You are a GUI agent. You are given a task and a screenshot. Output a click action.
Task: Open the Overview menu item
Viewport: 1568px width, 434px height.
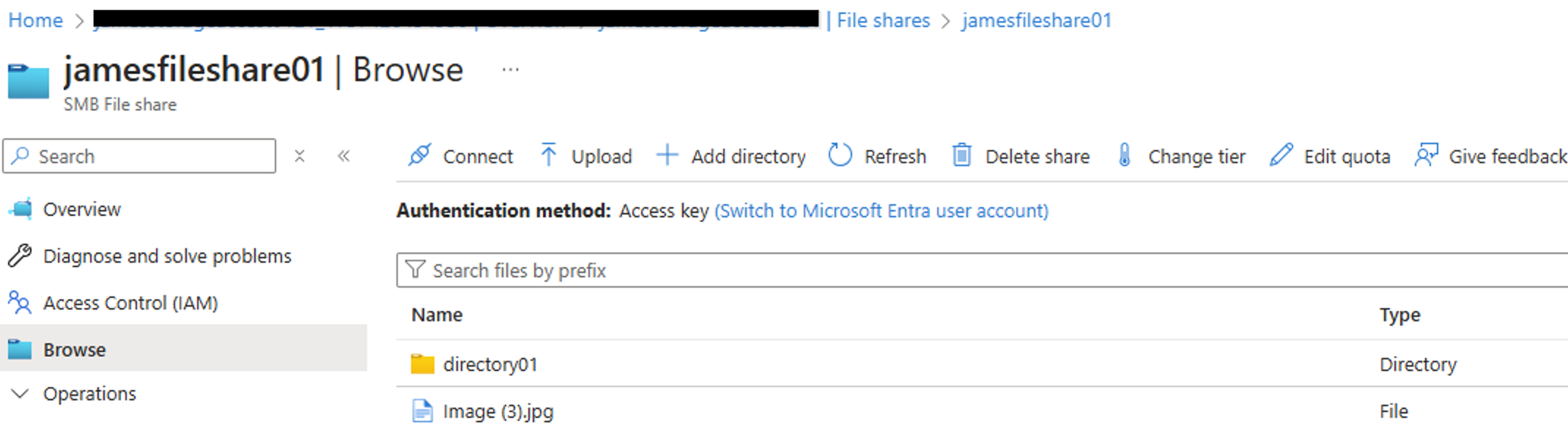tap(81, 209)
